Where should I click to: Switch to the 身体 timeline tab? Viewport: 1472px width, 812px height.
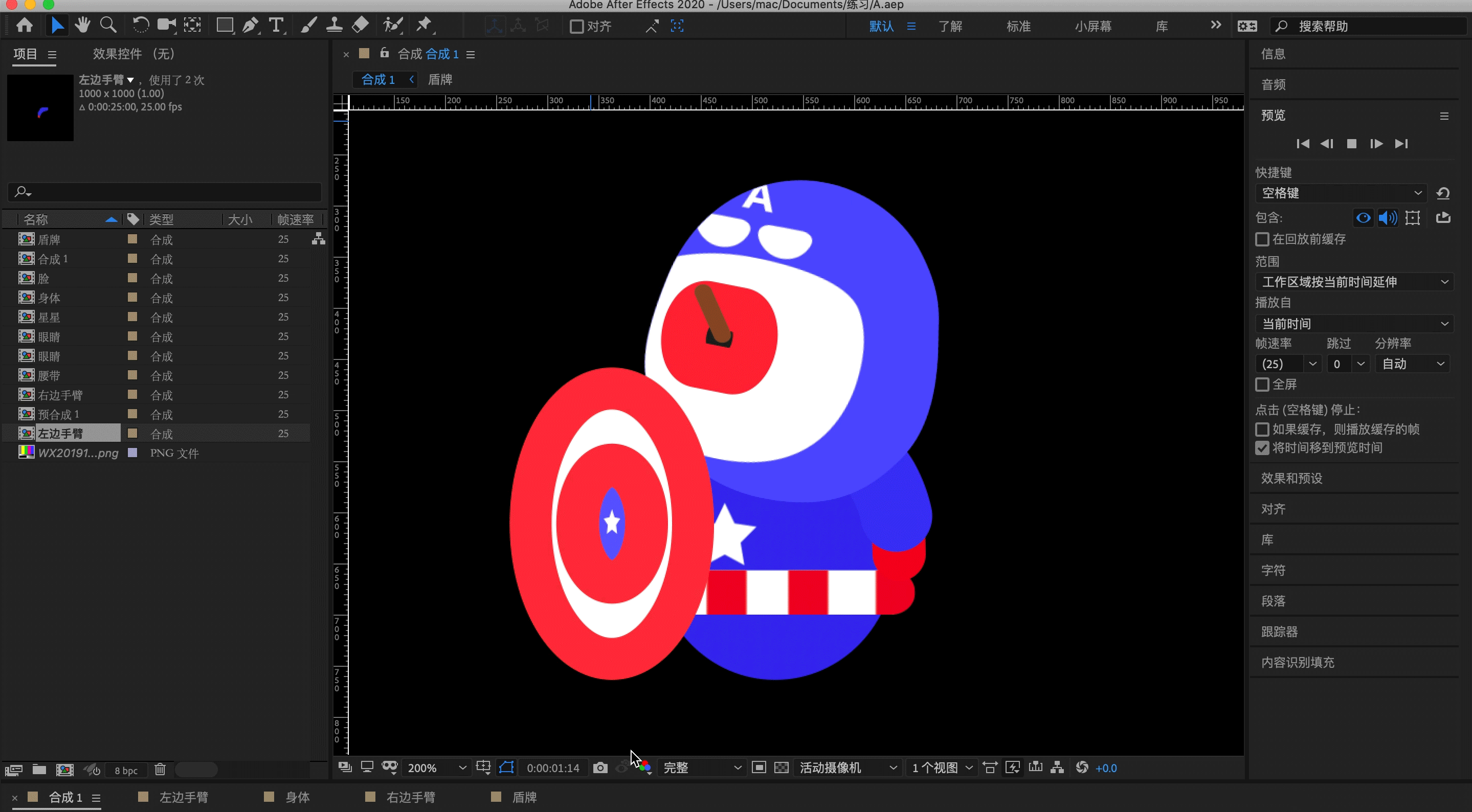297,797
